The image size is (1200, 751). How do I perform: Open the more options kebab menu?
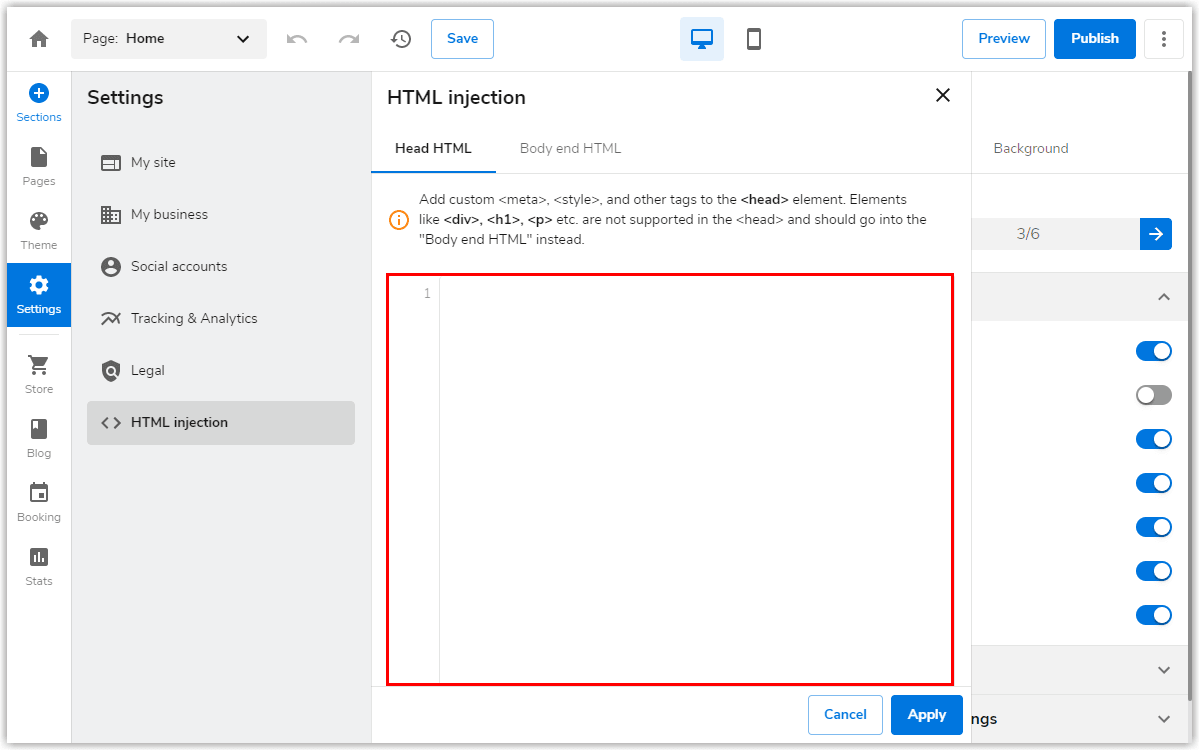[1164, 39]
